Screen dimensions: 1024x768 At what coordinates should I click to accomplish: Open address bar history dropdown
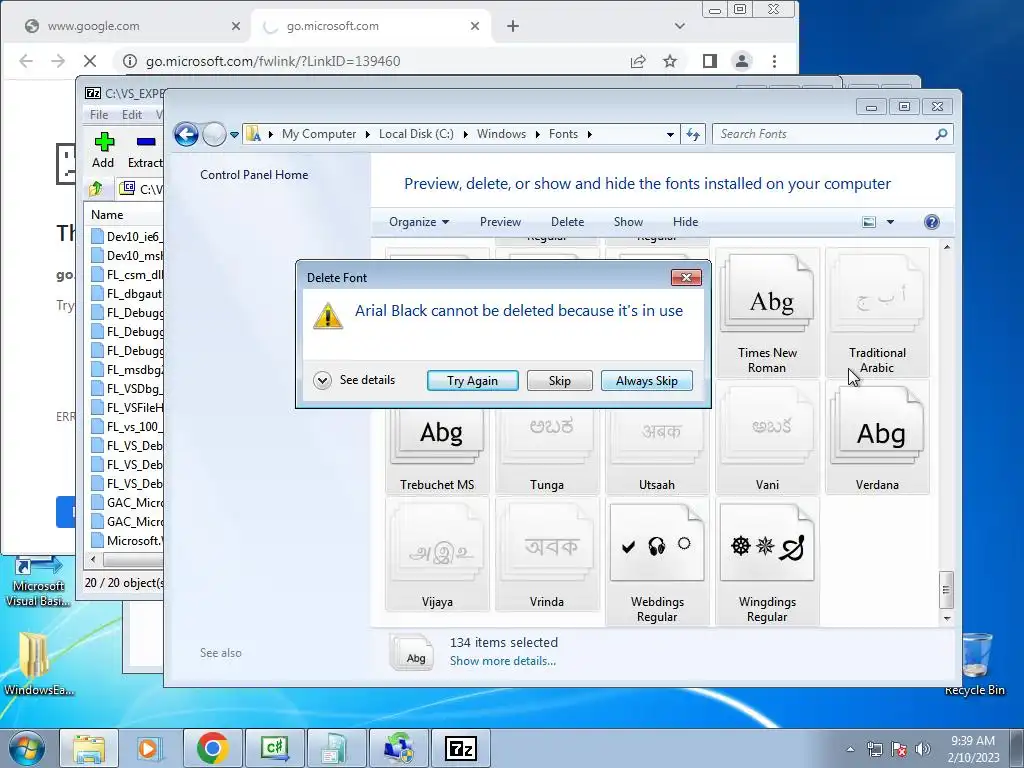670,135
